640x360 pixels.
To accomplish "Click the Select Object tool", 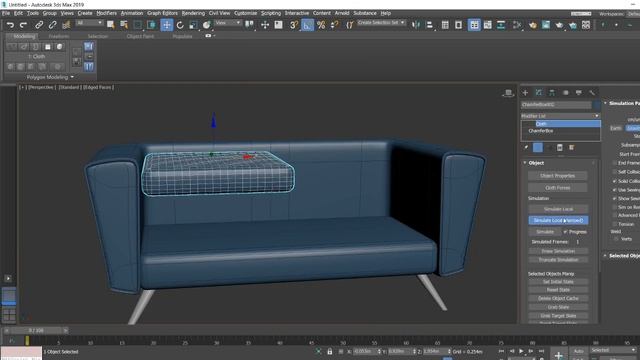I will (x=110, y=25).
